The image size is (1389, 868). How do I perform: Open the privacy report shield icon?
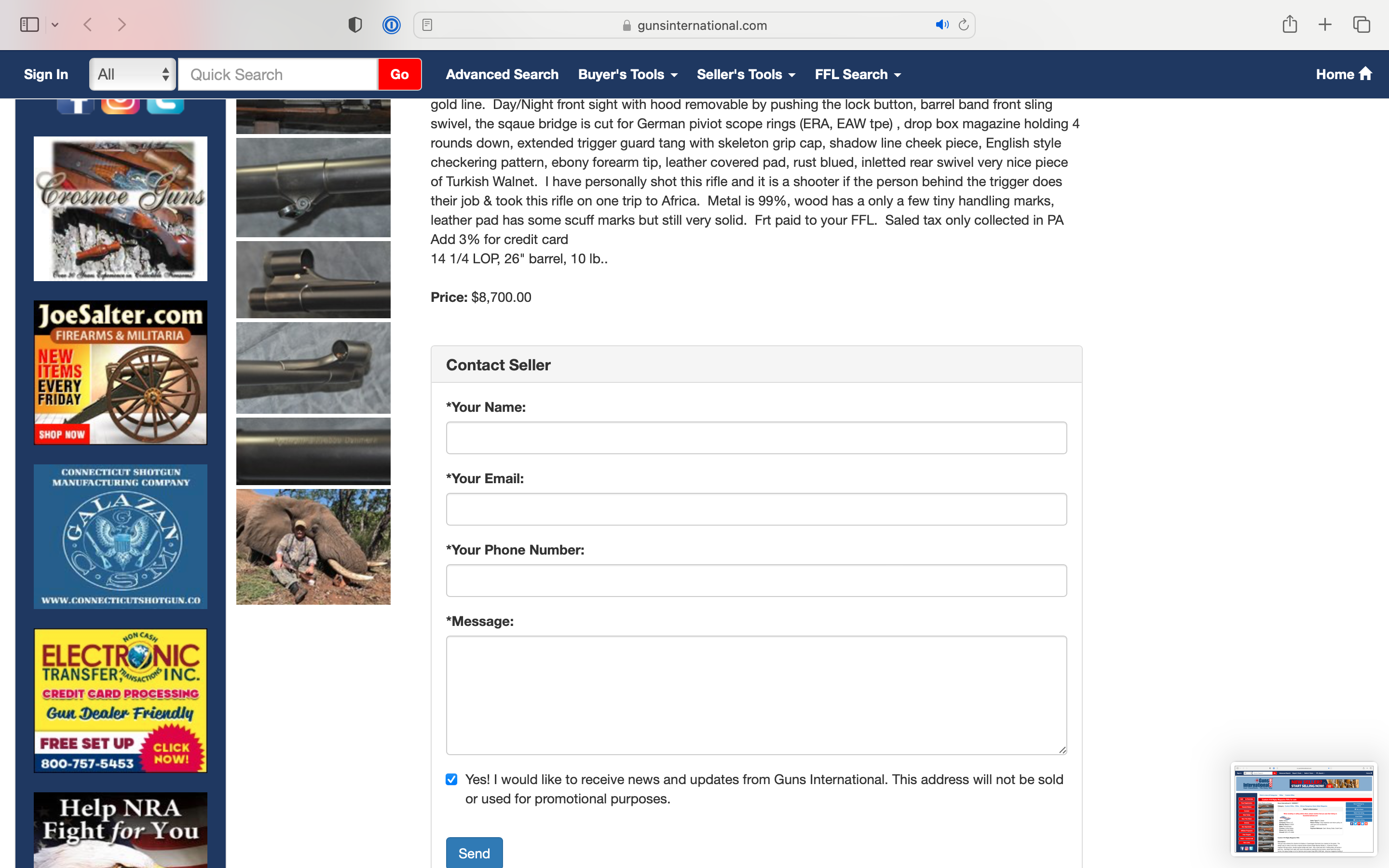pos(355,25)
